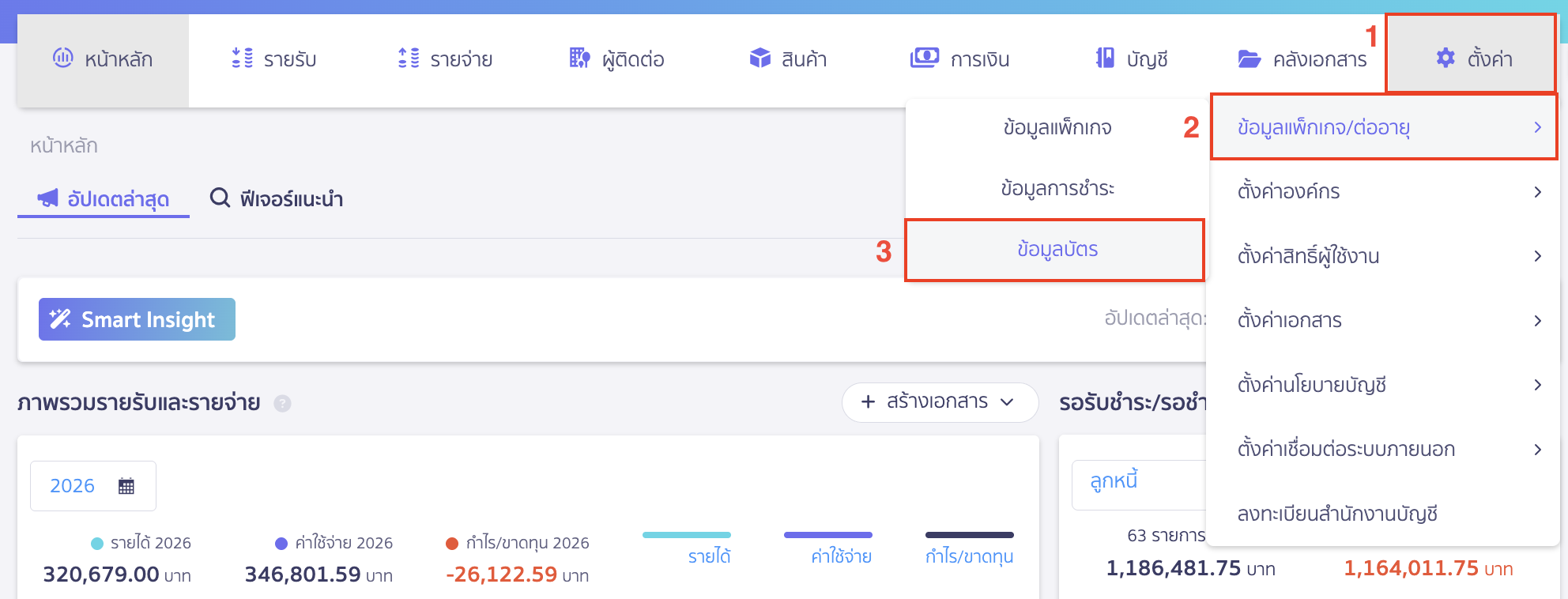This screenshot has height=599, width=1568.
Task: Choose ข้อมูลแพ็กเกจ submenu item
Action: [x=1056, y=127]
